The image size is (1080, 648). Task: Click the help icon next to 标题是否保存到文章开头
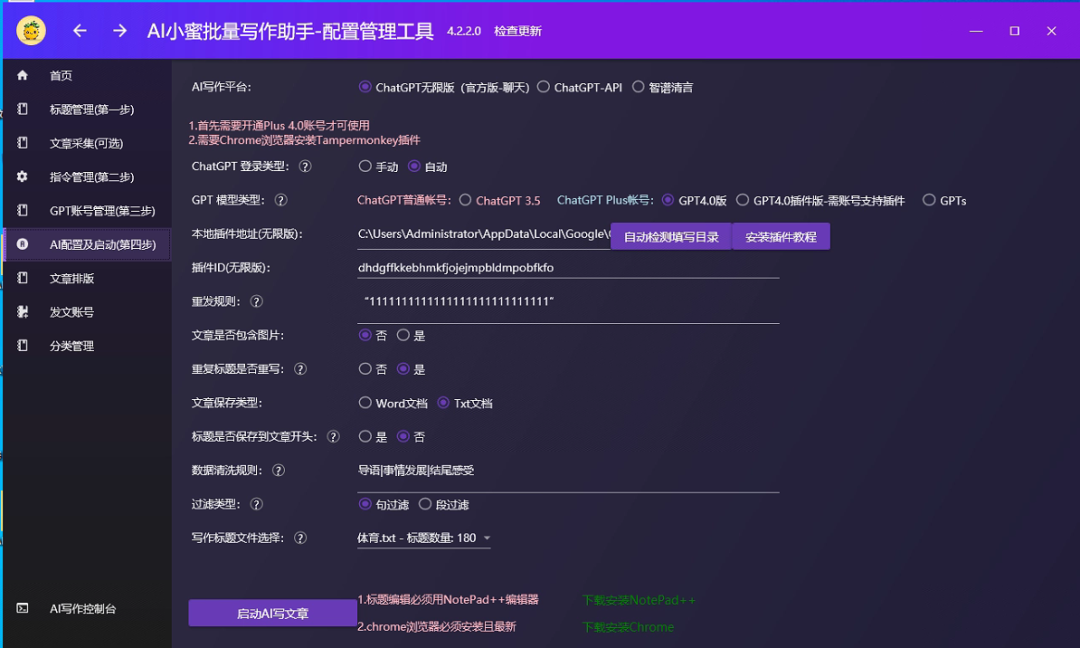[x=333, y=437]
